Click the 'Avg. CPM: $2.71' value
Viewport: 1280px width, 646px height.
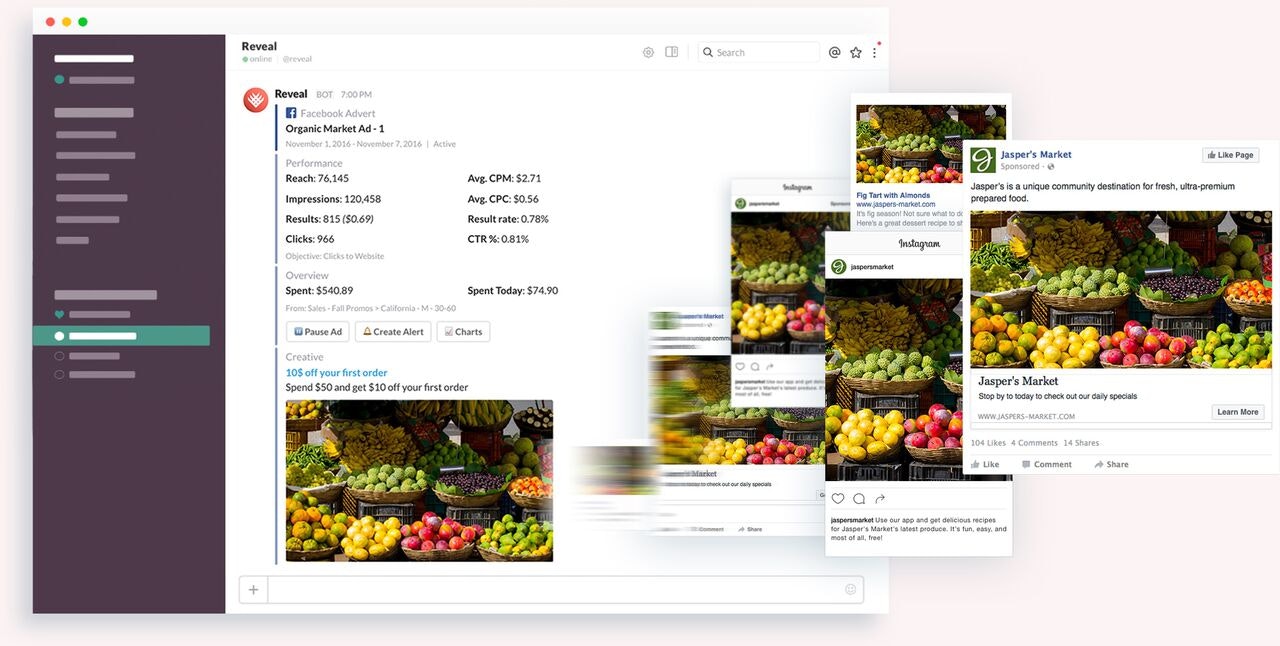pyautogui.click(x=504, y=178)
